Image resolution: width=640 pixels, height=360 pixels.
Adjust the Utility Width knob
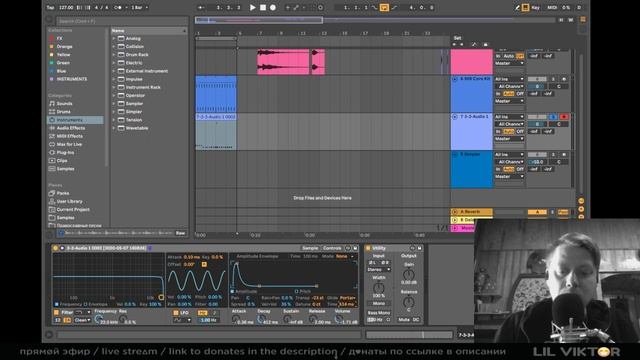tap(378, 287)
